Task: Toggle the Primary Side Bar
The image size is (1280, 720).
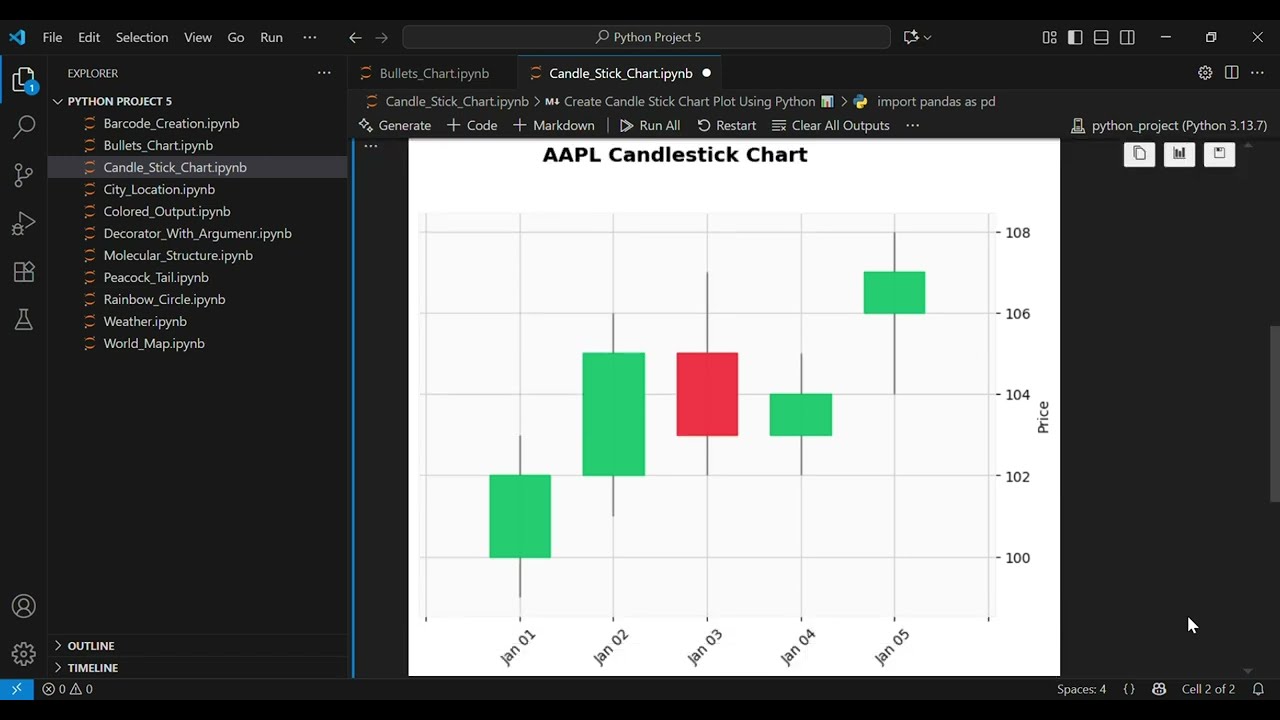Action: [1075, 37]
